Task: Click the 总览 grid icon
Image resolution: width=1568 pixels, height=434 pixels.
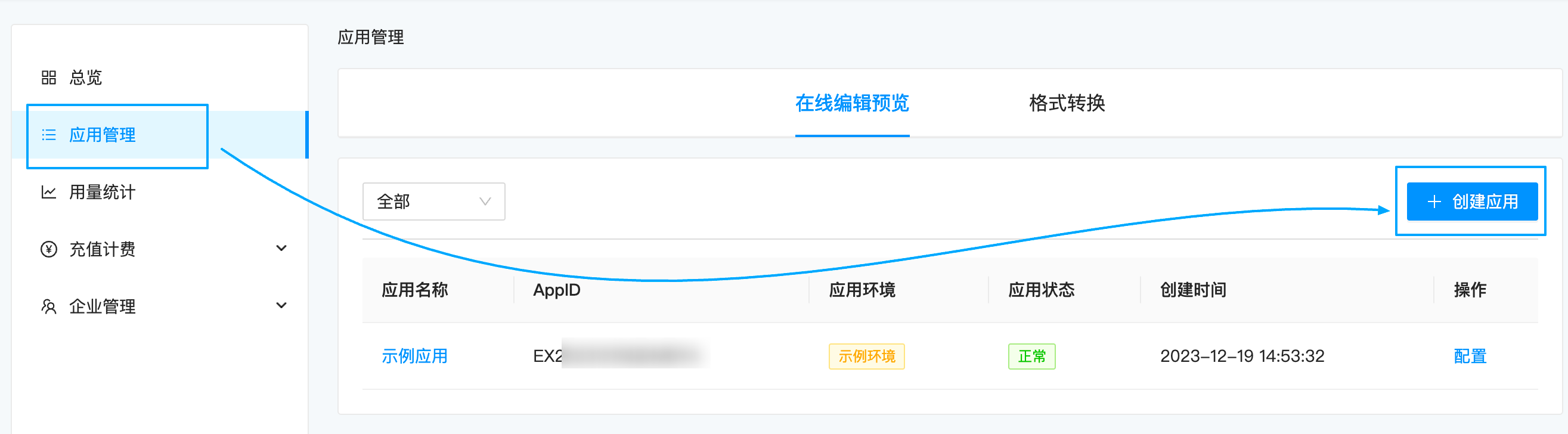Action: pos(49,77)
